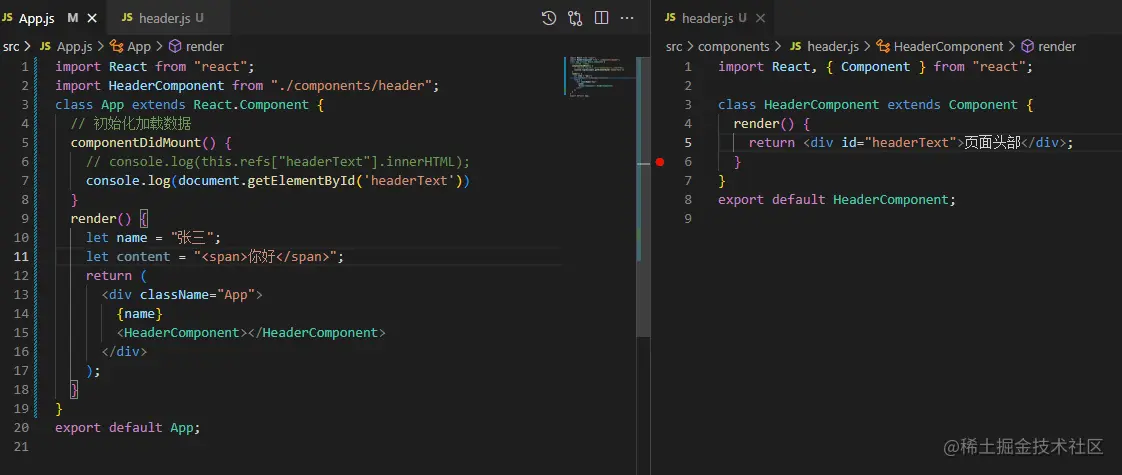The height and width of the screenshot is (475, 1122).
Task: Click the 初始化加载数据 comment
Action: click(x=131, y=124)
